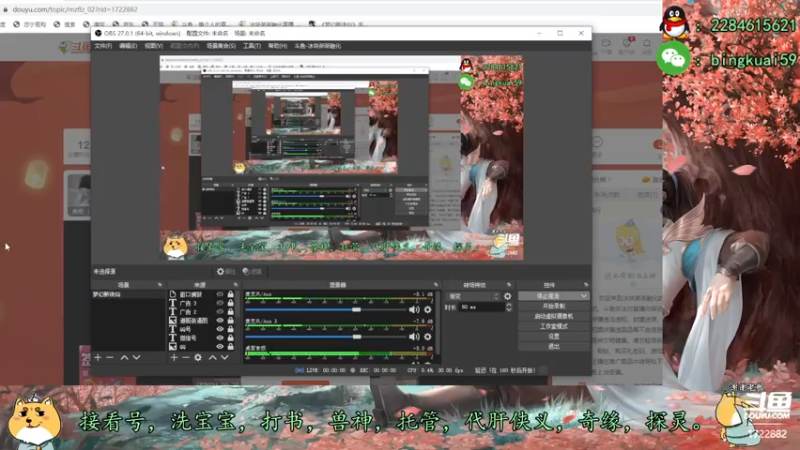Move source up with sources up arrow
The height and width of the screenshot is (450, 800).
pyautogui.click(x=212, y=358)
